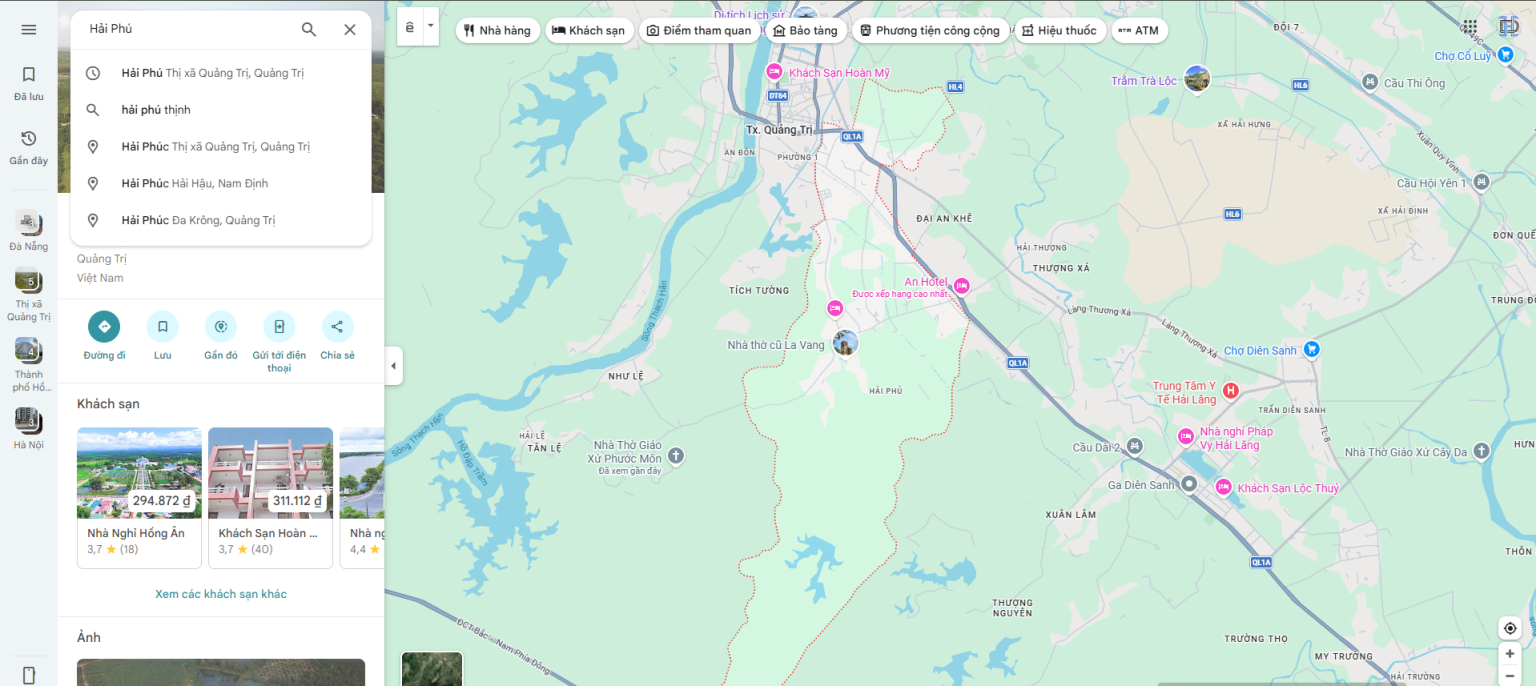This screenshot has height=686, width=1536.
Task: Open the Gần đây recent history
Action: click(28, 147)
